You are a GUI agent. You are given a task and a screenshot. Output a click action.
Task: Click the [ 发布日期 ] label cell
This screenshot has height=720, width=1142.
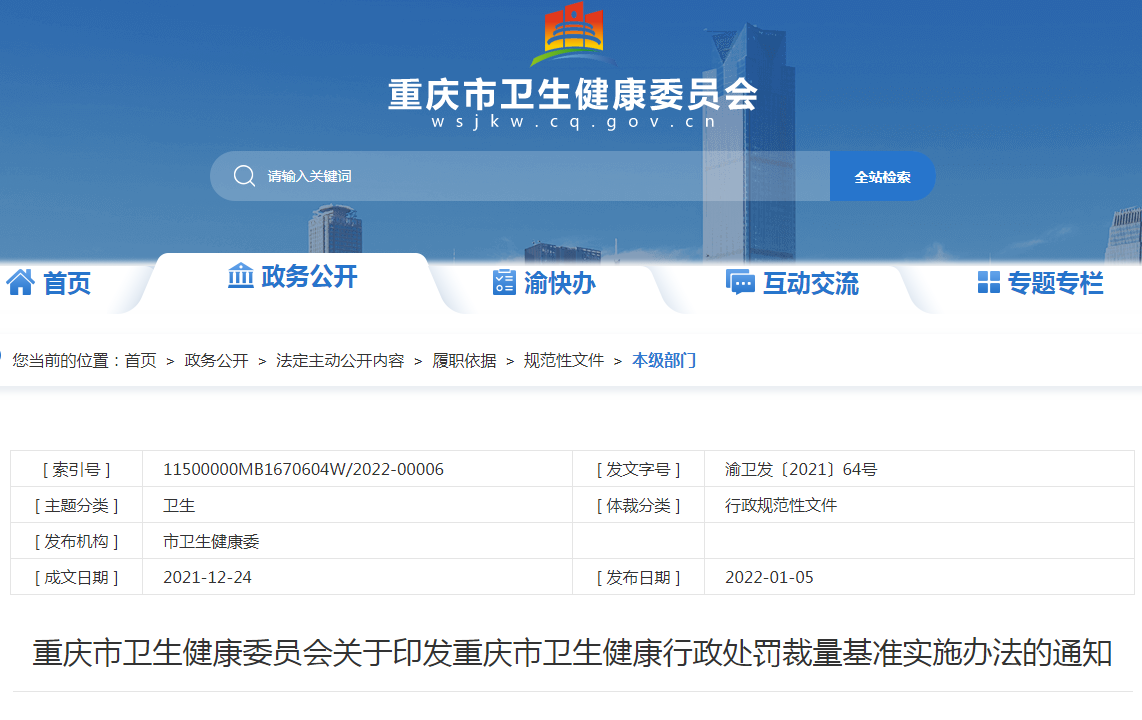639,577
